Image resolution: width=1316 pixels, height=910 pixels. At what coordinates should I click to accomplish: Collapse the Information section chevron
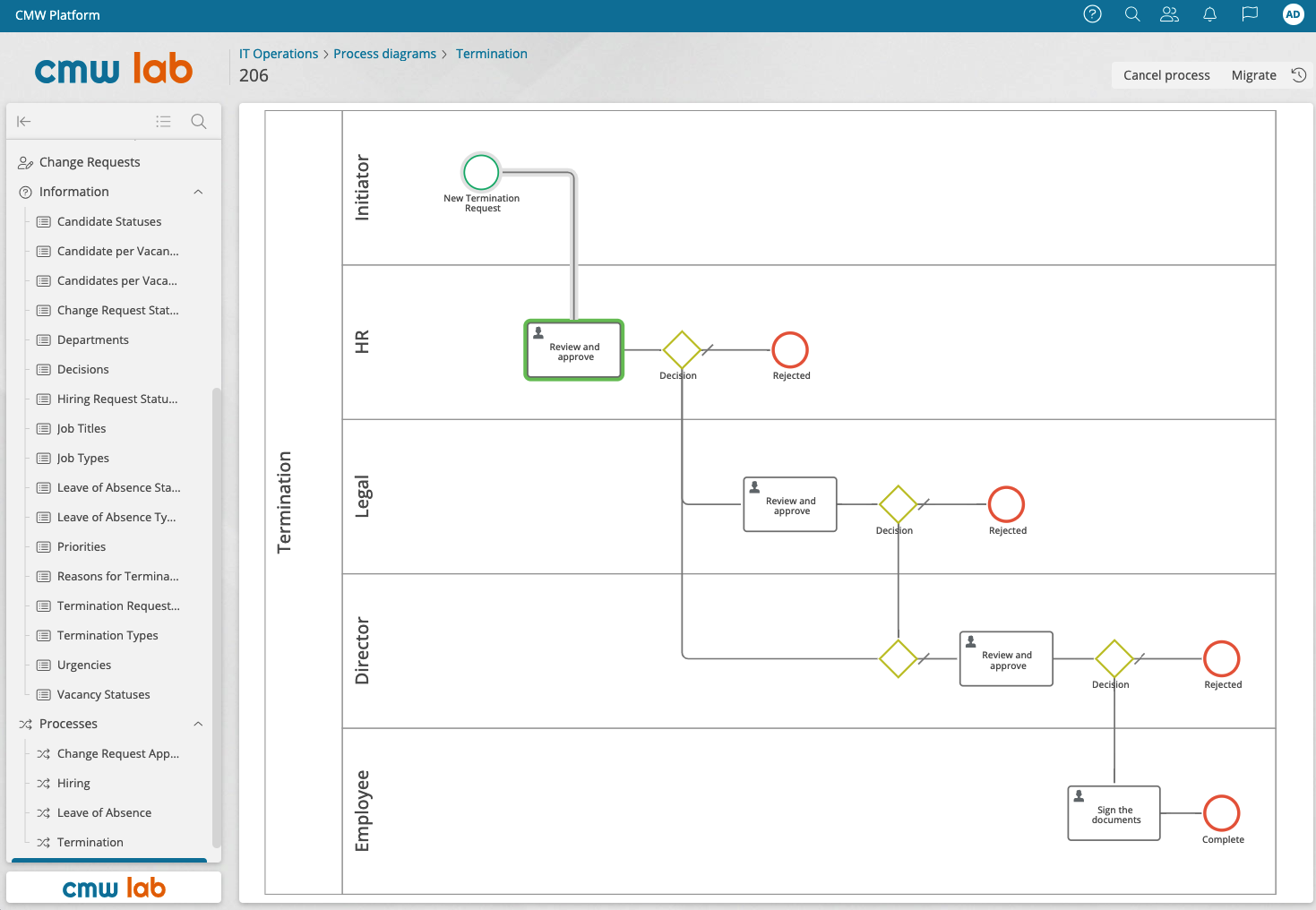[198, 192]
